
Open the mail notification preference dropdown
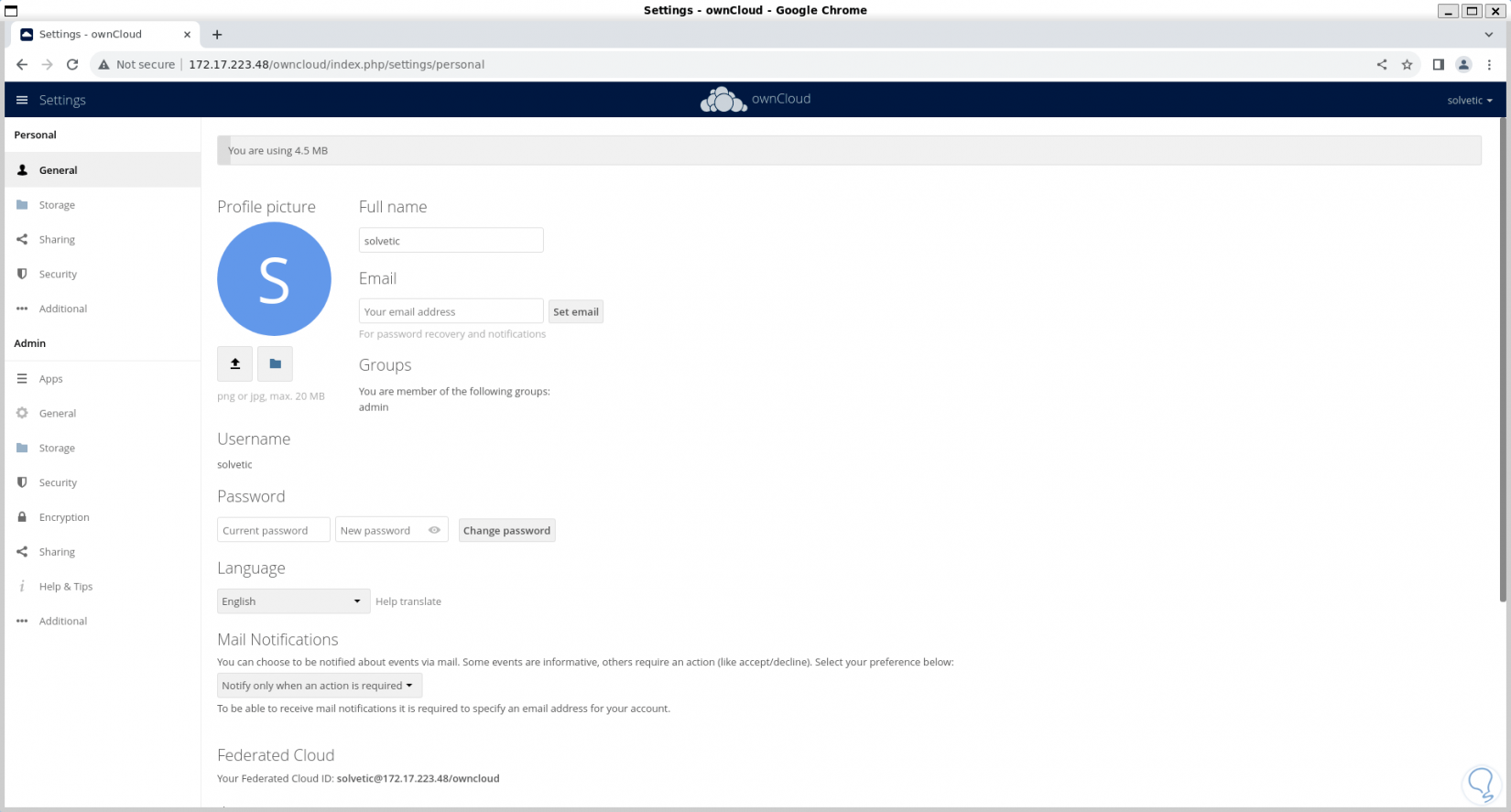320,686
